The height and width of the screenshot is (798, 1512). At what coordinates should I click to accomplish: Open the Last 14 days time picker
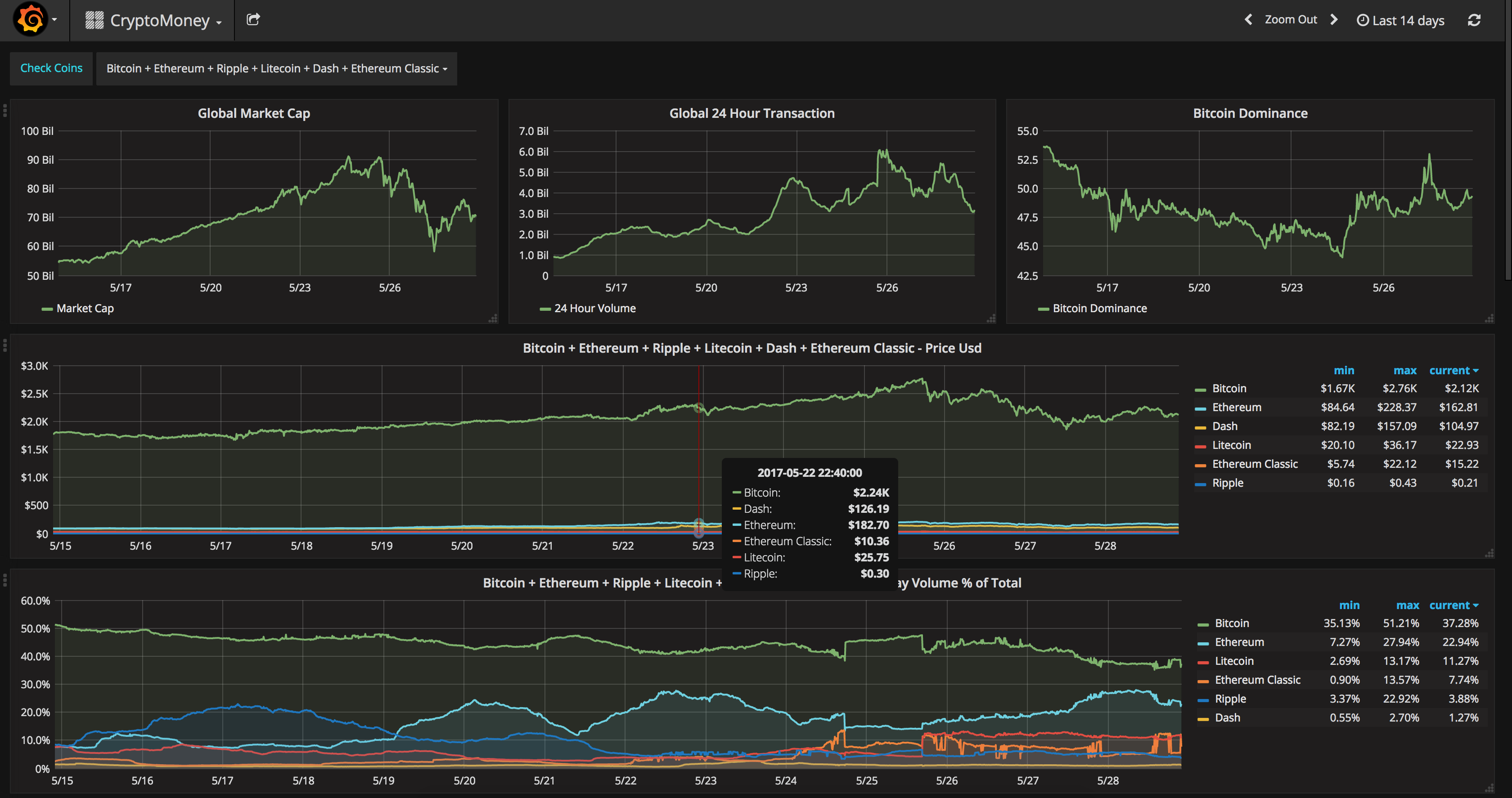[x=1400, y=21]
